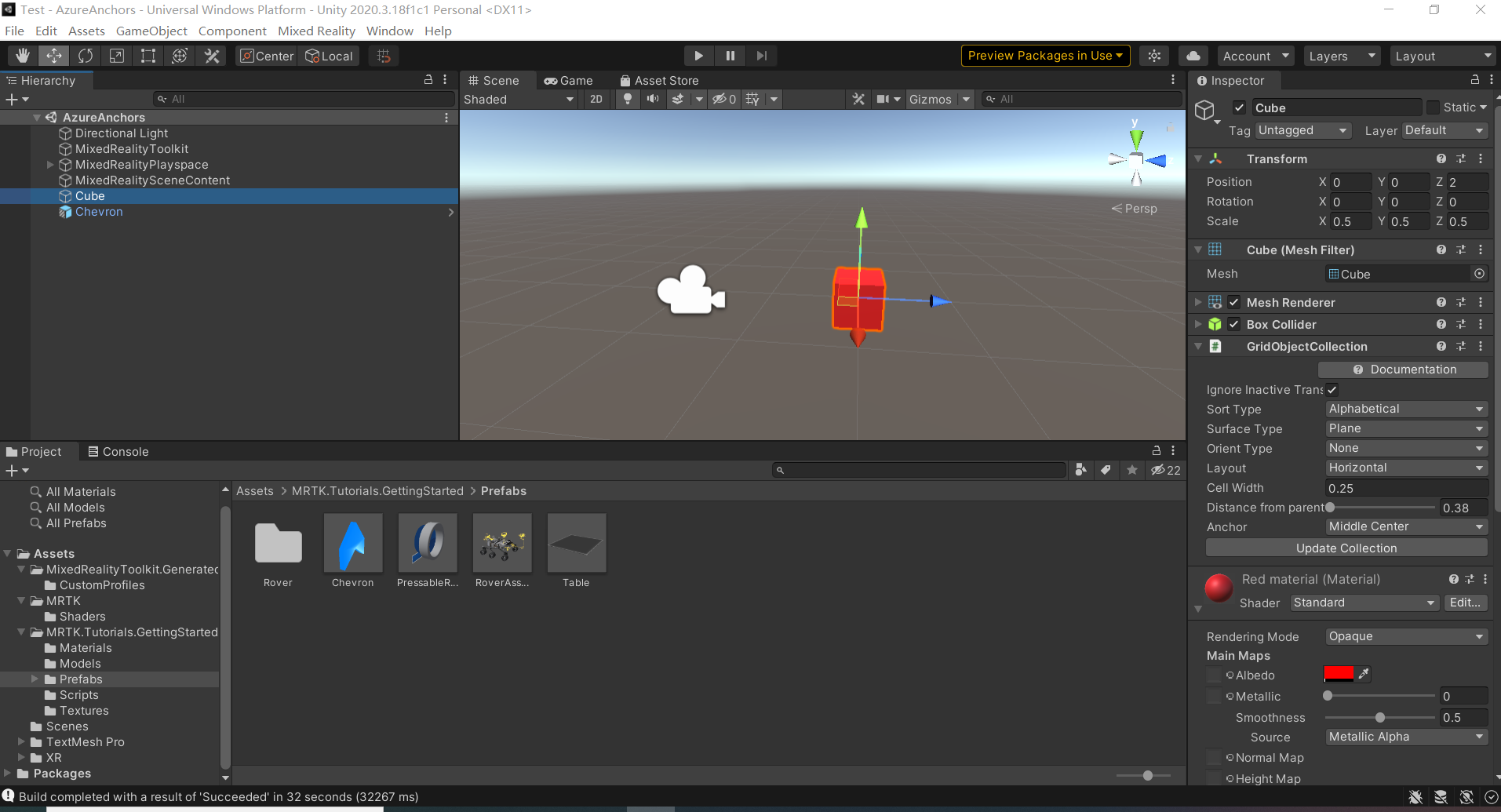This screenshot has height=812, width=1501.
Task: Toggle scene lighting in the Scene view toolbar
Action: coord(627,99)
